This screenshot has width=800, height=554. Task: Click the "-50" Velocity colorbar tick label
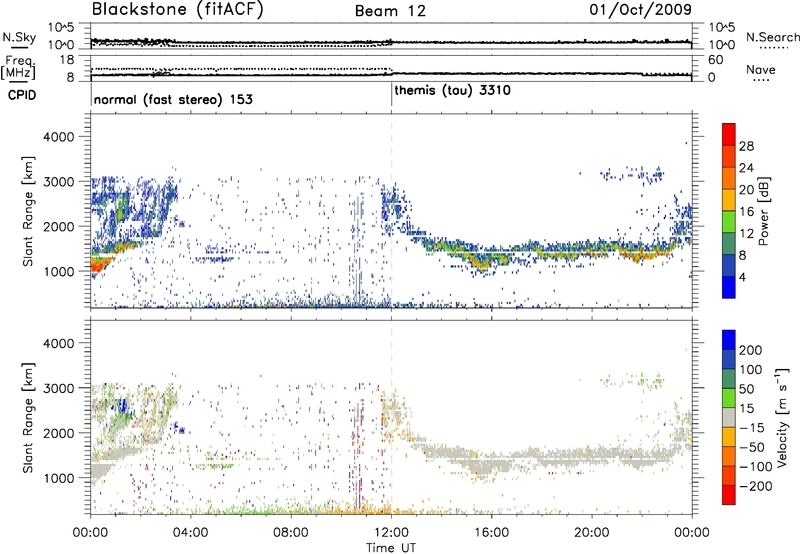752,447
